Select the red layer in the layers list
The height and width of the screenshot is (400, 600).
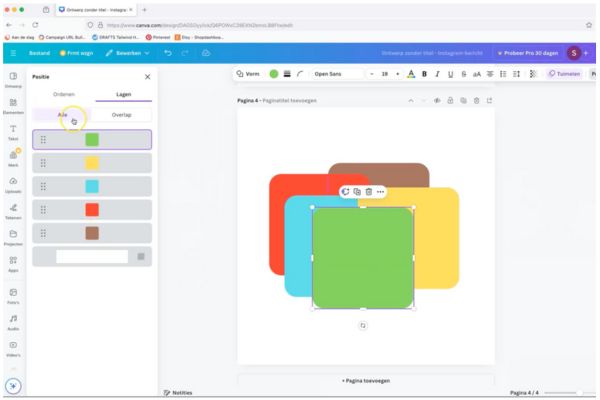point(92,210)
